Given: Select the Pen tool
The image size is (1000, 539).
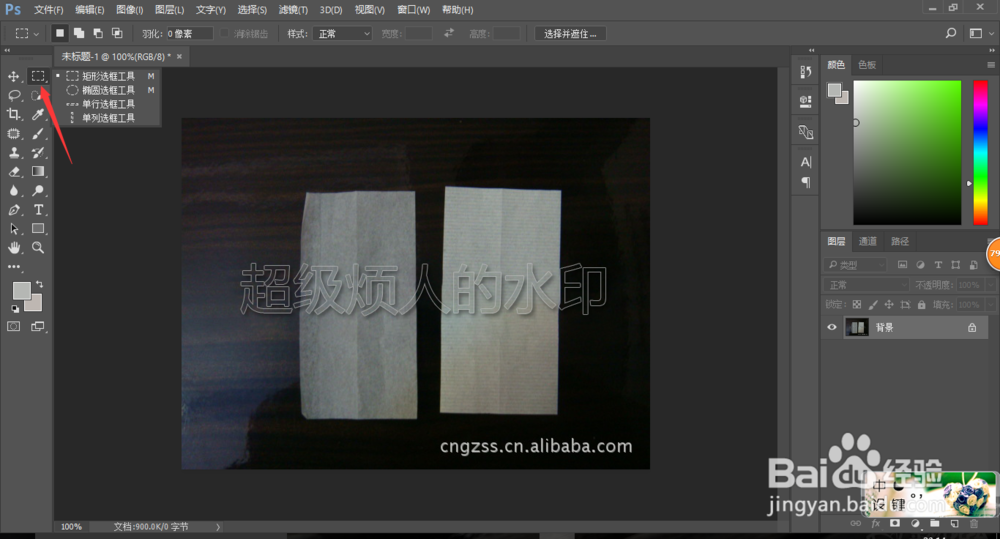Looking at the screenshot, I should click(13, 210).
